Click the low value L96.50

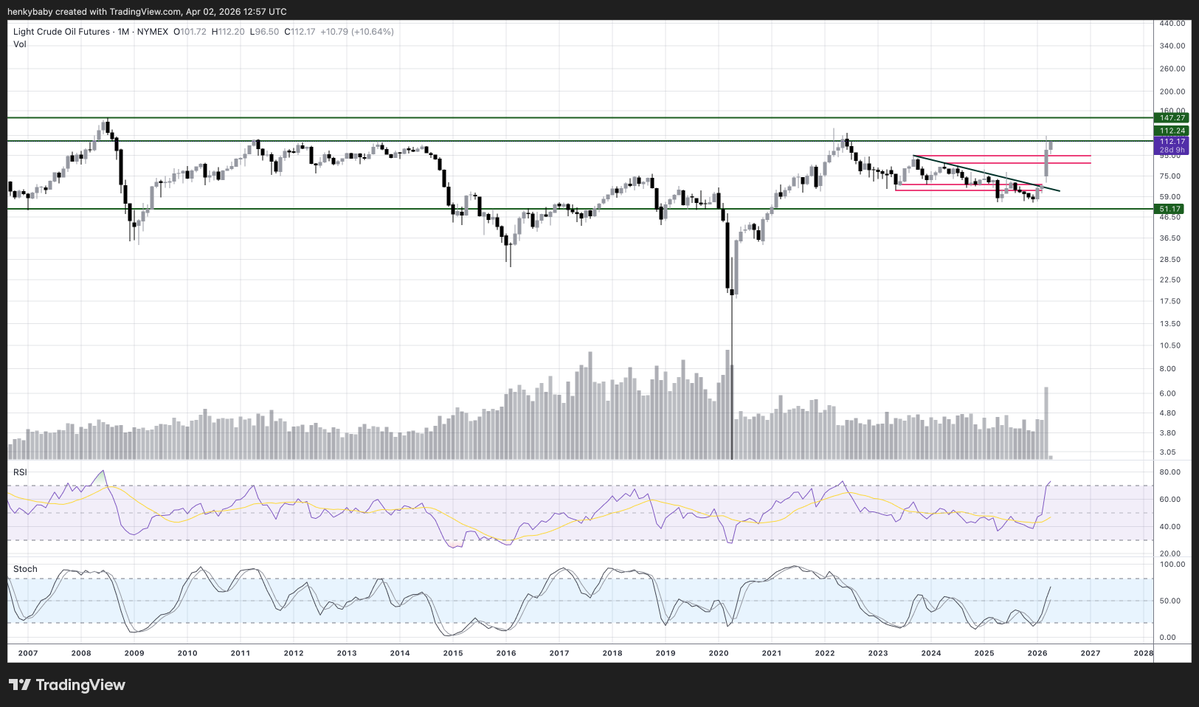tap(265, 32)
